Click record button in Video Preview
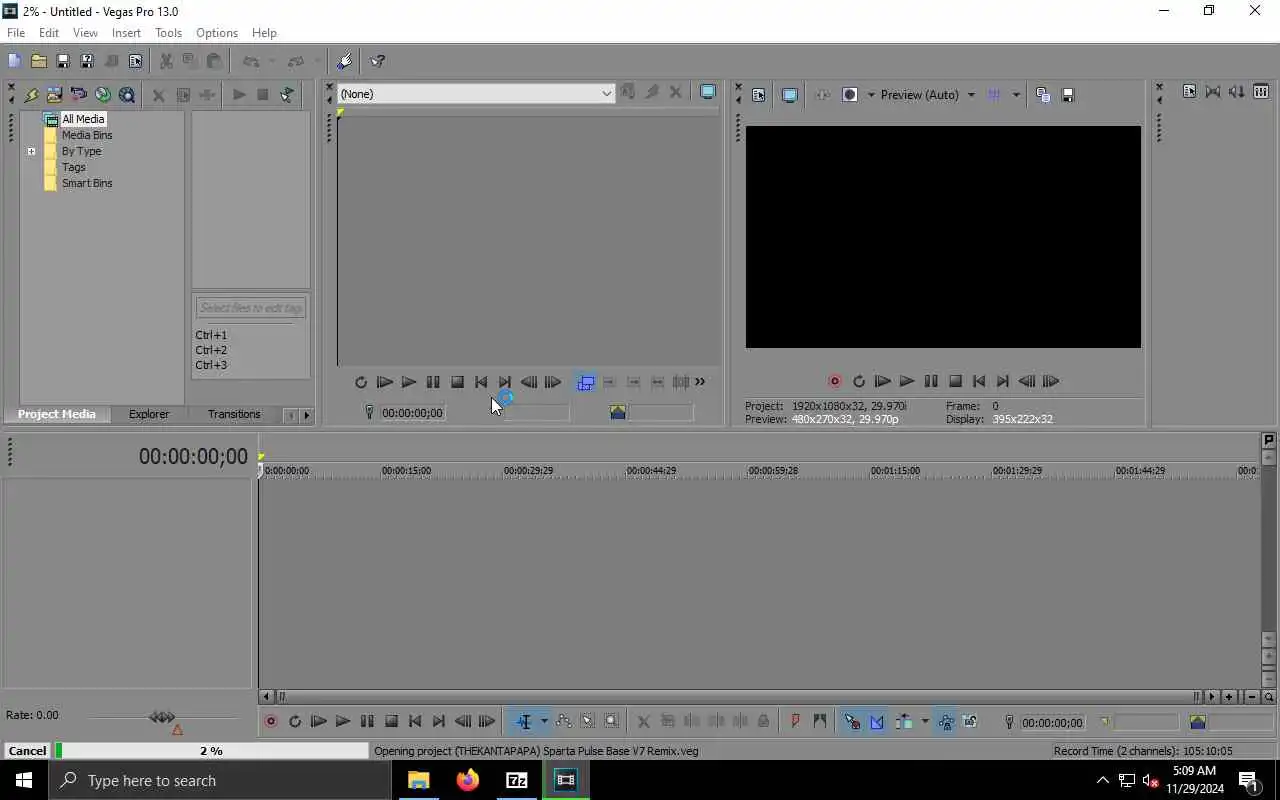Screen dimensions: 1280x800 tap(834, 381)
